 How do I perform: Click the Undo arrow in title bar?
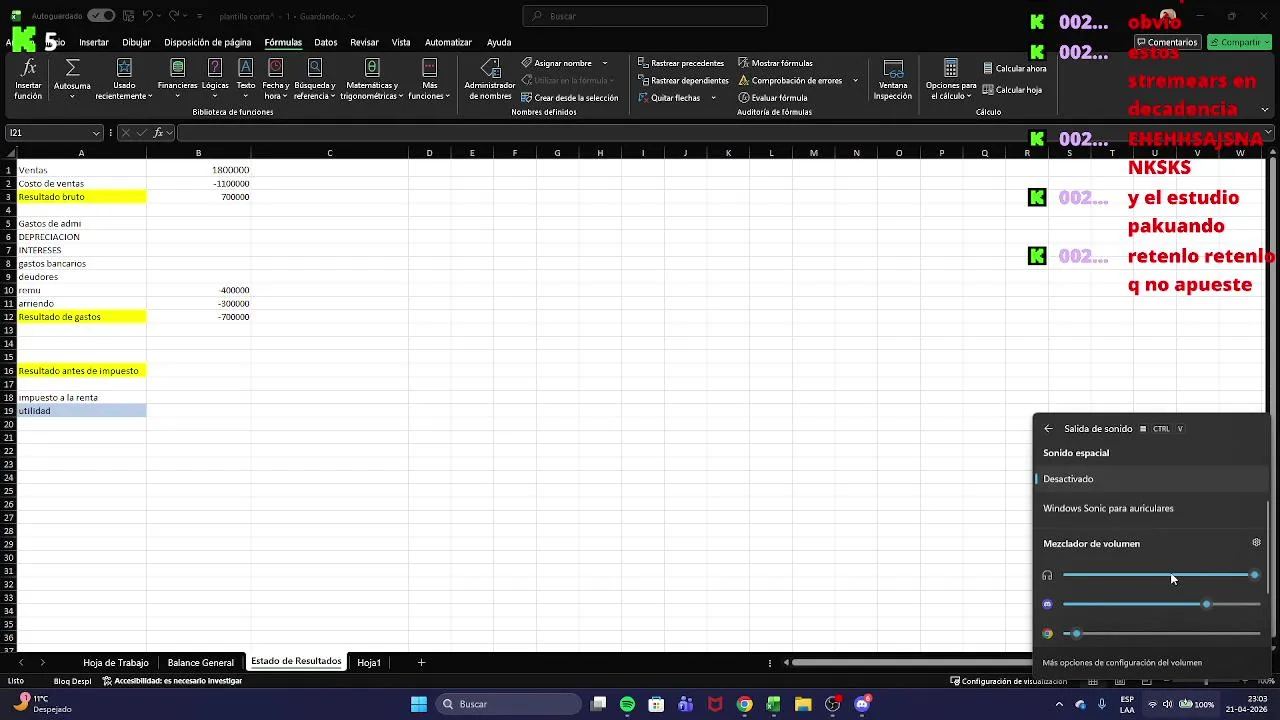tap(147, 16)
